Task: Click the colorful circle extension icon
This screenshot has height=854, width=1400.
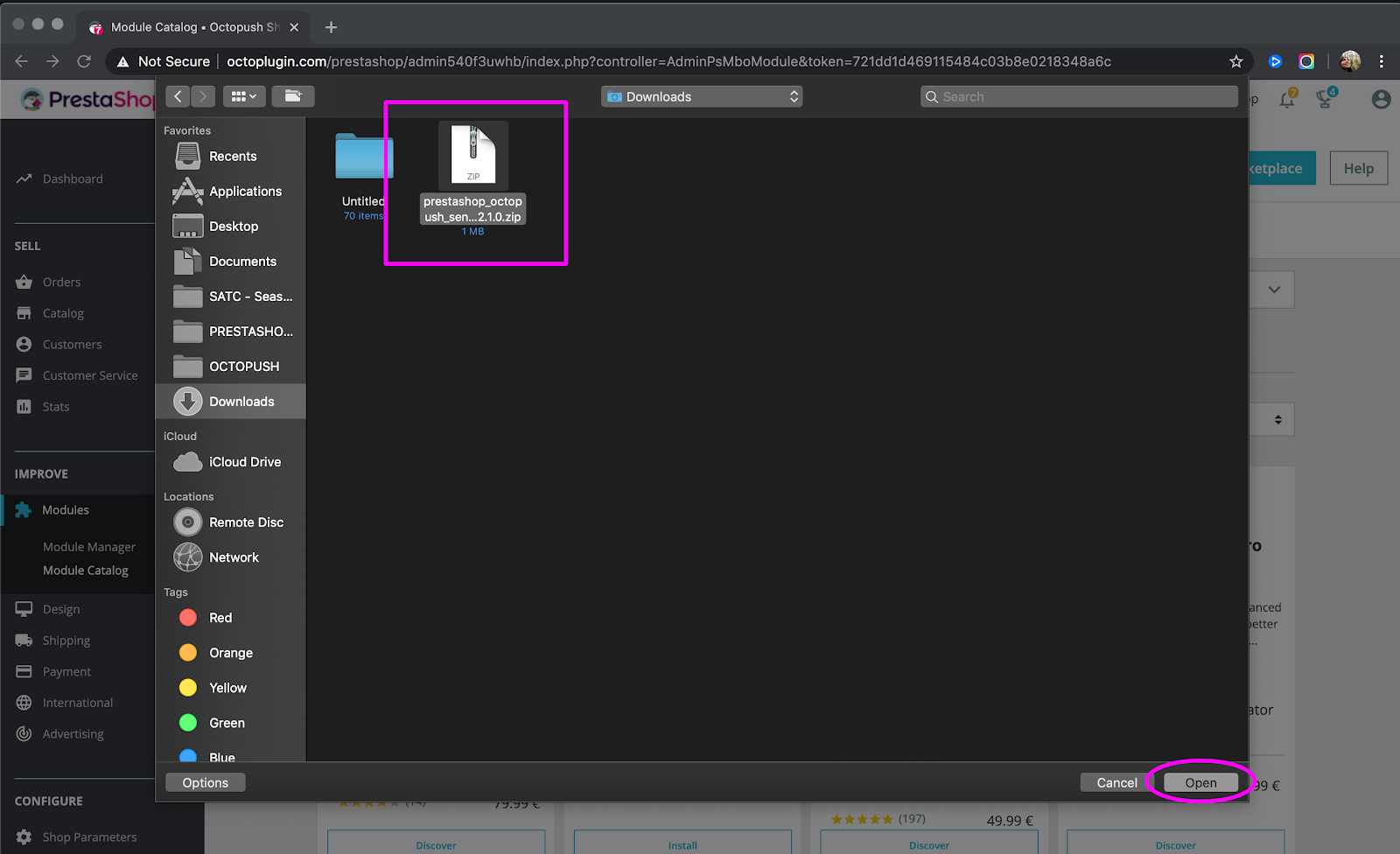Action: [x=1306, y=61]
